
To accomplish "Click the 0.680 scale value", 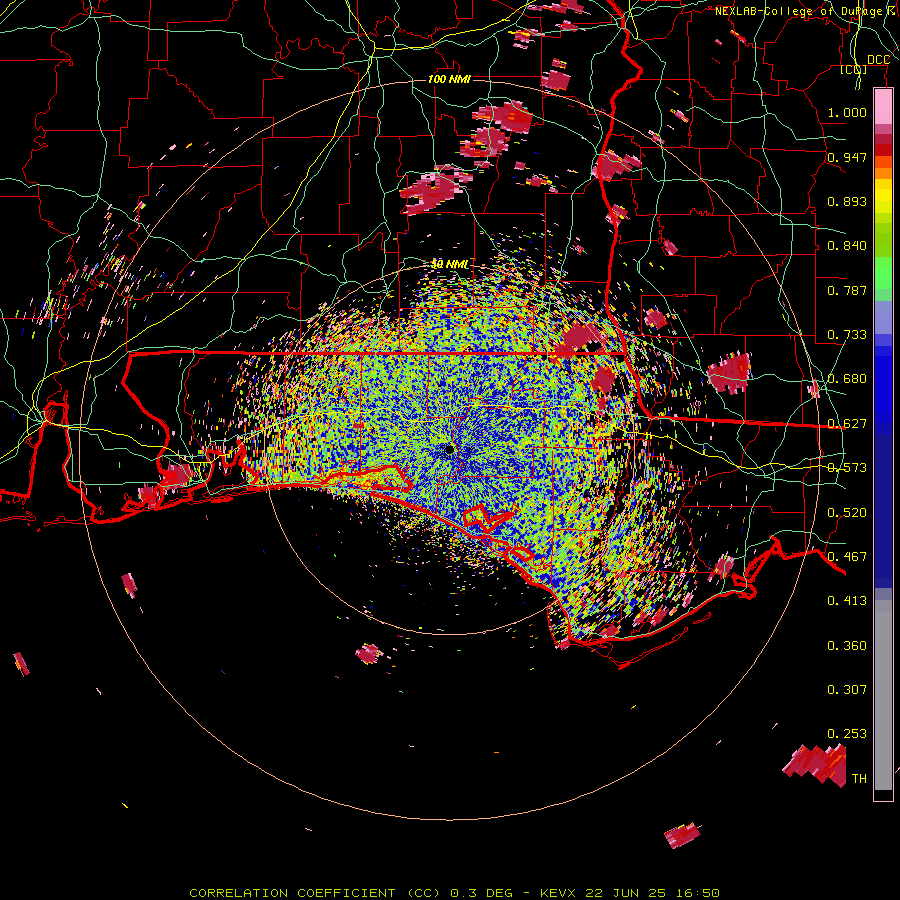I will [x=847, y=379].
